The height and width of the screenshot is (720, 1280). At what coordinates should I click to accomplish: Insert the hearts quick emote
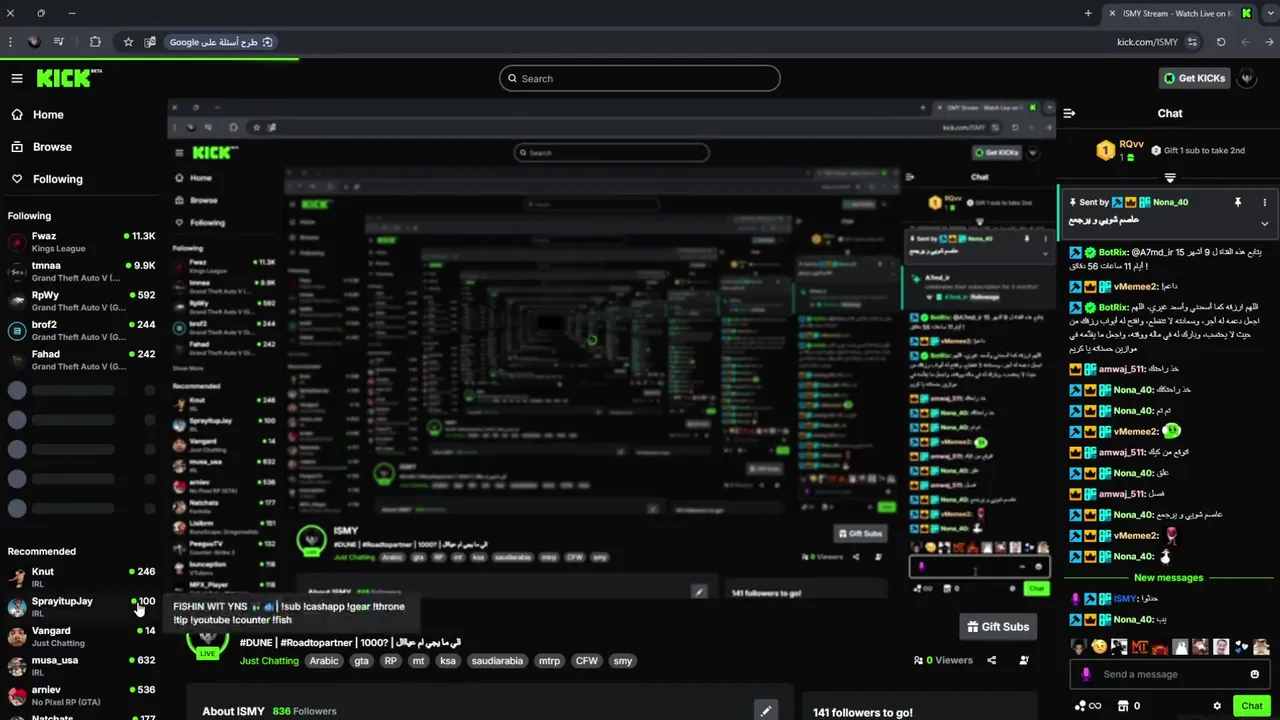click(x=1241, y=647)
